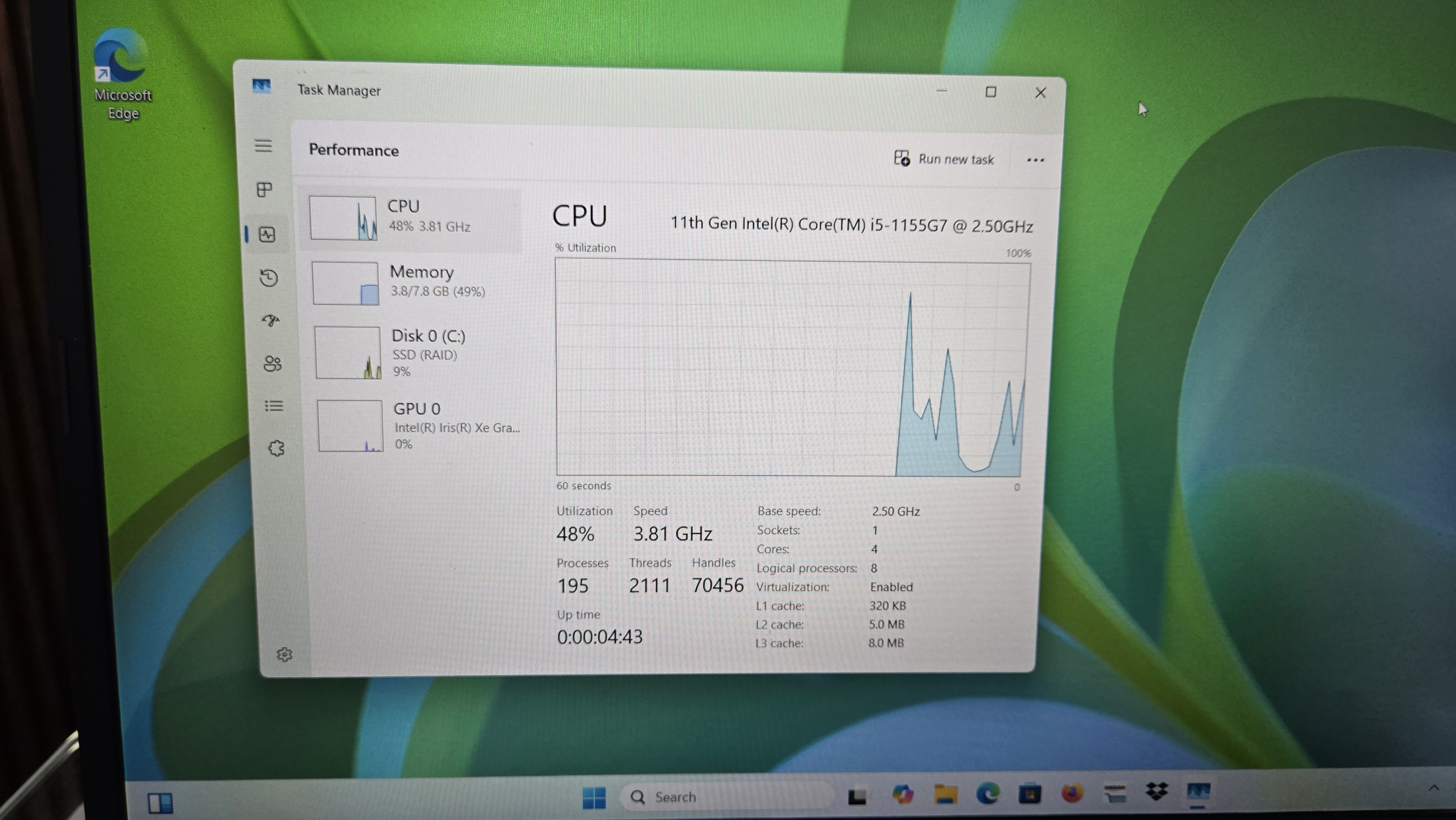Click the Virtualization Enabled value
This screenshot has height=820, width=1456.
click(891, 587)
